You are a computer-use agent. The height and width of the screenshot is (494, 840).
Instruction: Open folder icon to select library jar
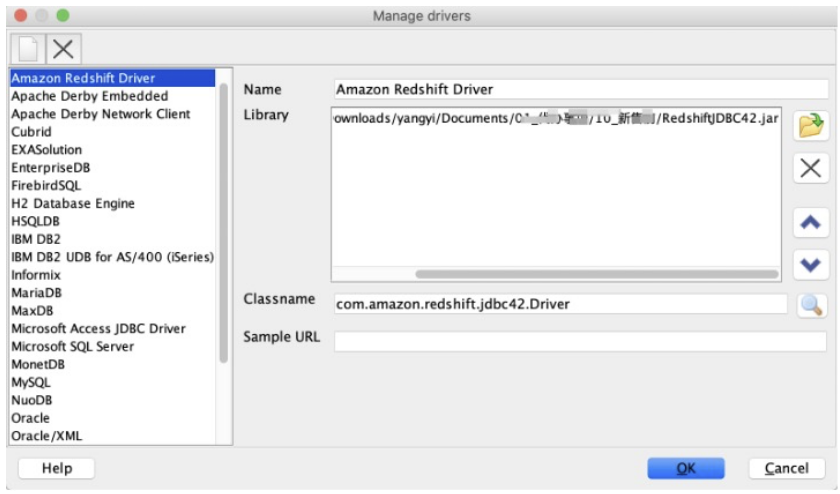pyautogui.click(x=811, y=126)
